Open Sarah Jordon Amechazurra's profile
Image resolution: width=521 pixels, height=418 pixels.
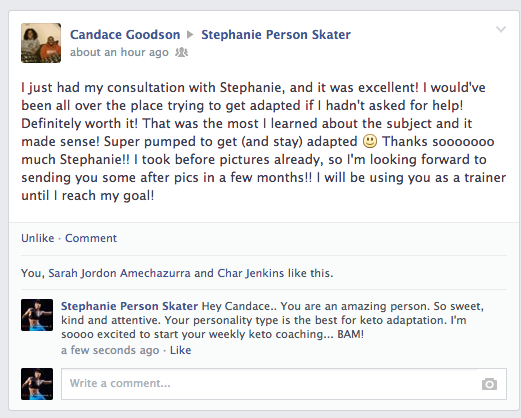[x=119, y=273]
